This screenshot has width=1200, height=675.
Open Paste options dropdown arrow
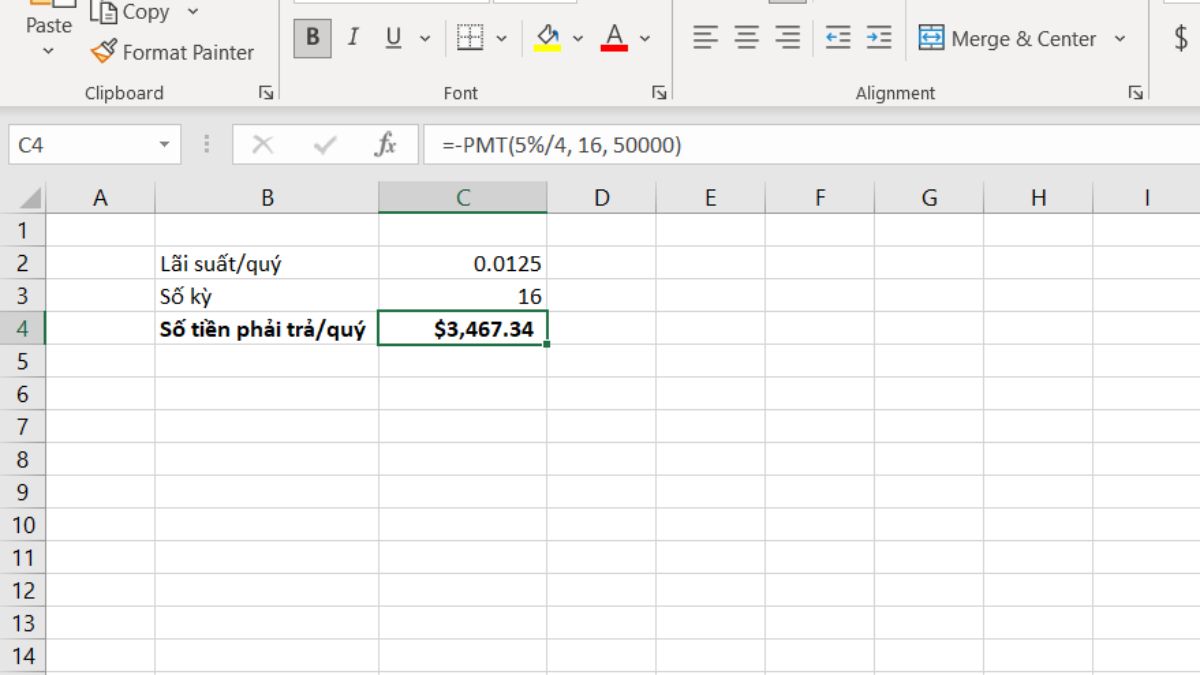click(48, 51)
